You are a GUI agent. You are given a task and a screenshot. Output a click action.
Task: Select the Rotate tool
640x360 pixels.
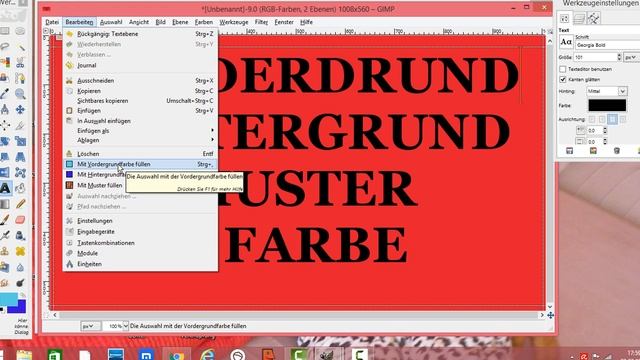4,141
